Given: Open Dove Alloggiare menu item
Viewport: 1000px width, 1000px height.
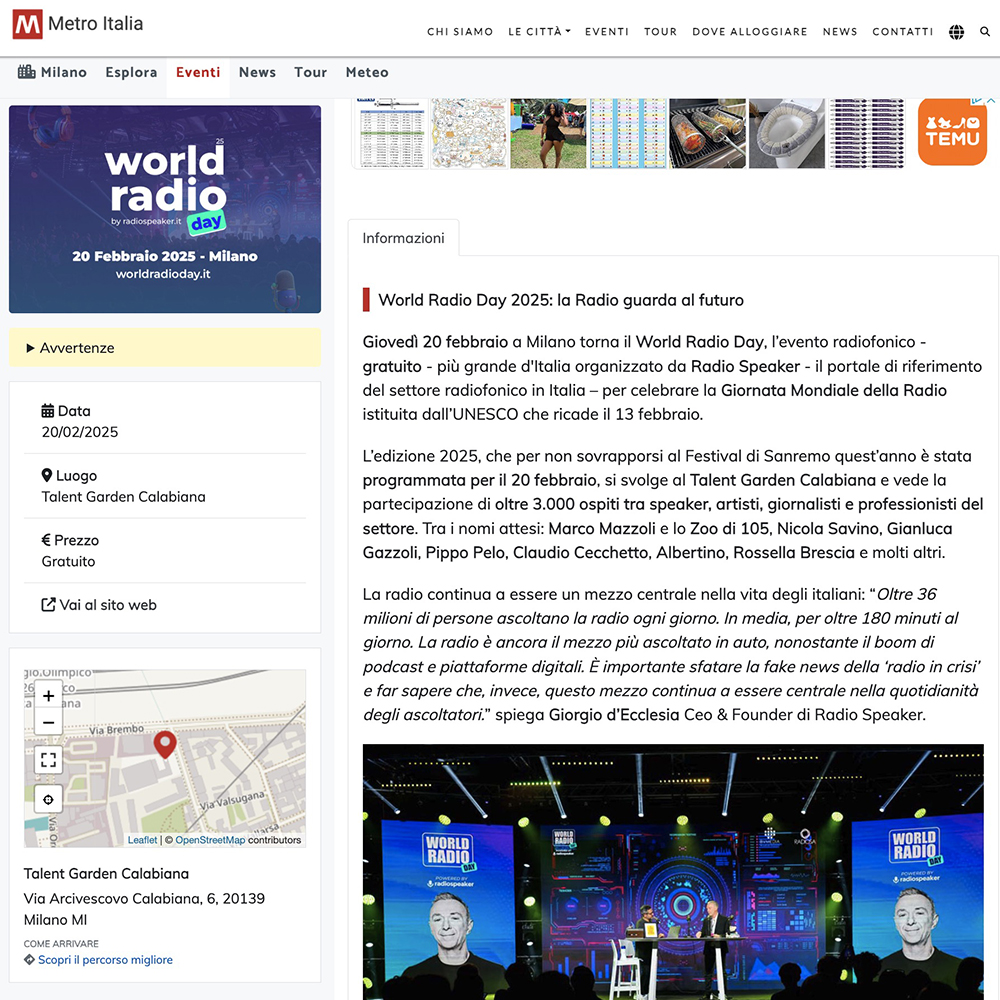Looking at the screenshot, I should [x=749, y=32].
